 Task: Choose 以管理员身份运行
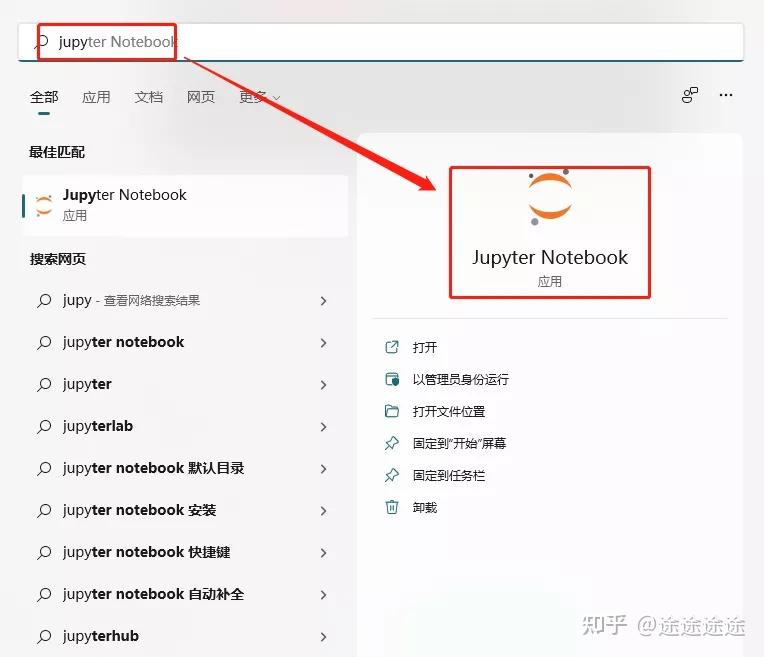[x=460, y=379]
